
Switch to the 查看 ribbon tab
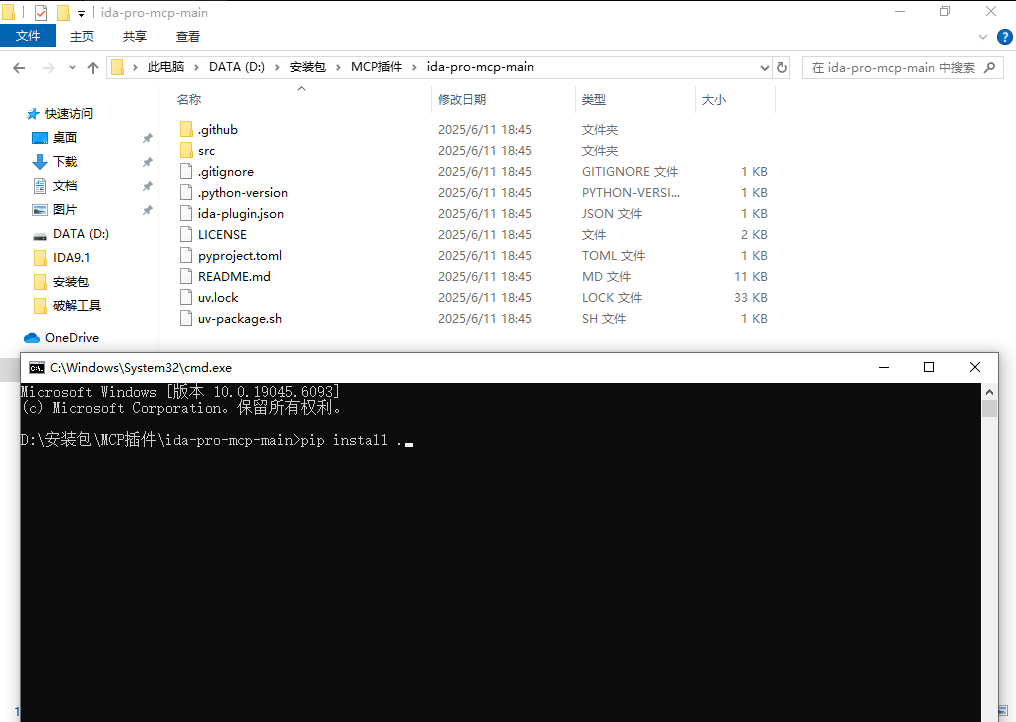[x=188, y=37]
